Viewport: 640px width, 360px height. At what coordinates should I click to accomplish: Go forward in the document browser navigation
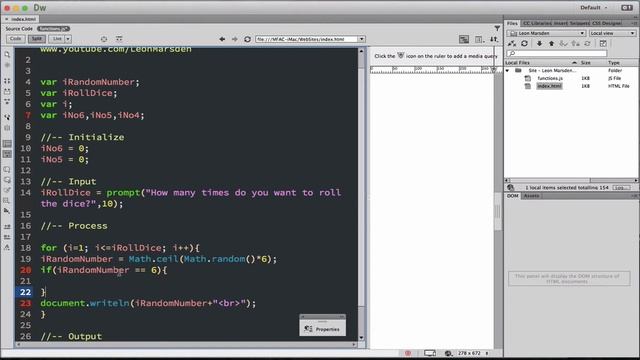coord(235,39)
